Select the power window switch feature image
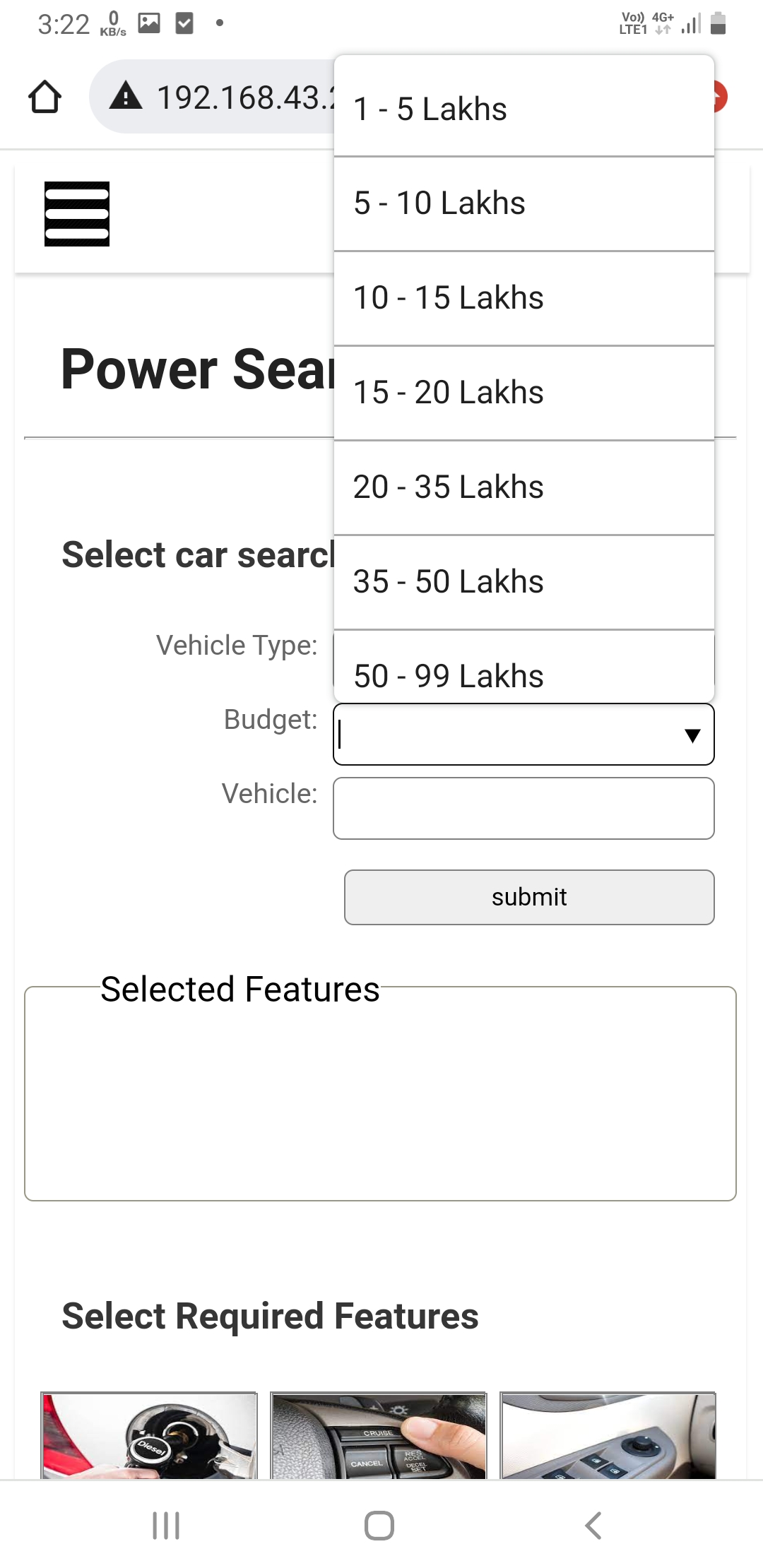 point(608,1436)
